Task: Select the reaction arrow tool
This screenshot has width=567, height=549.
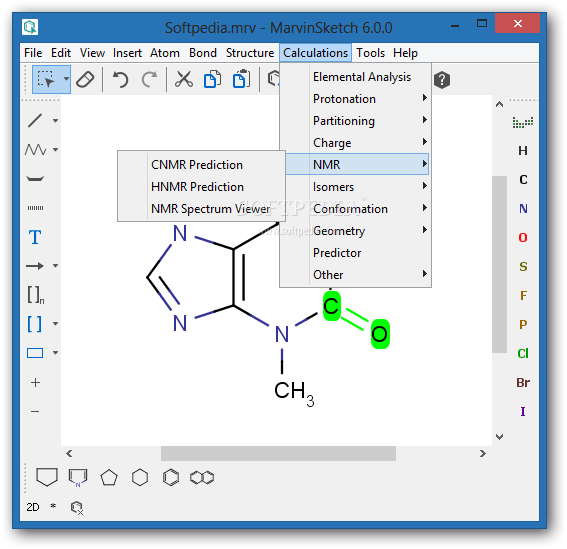Action: coord(35,266)
